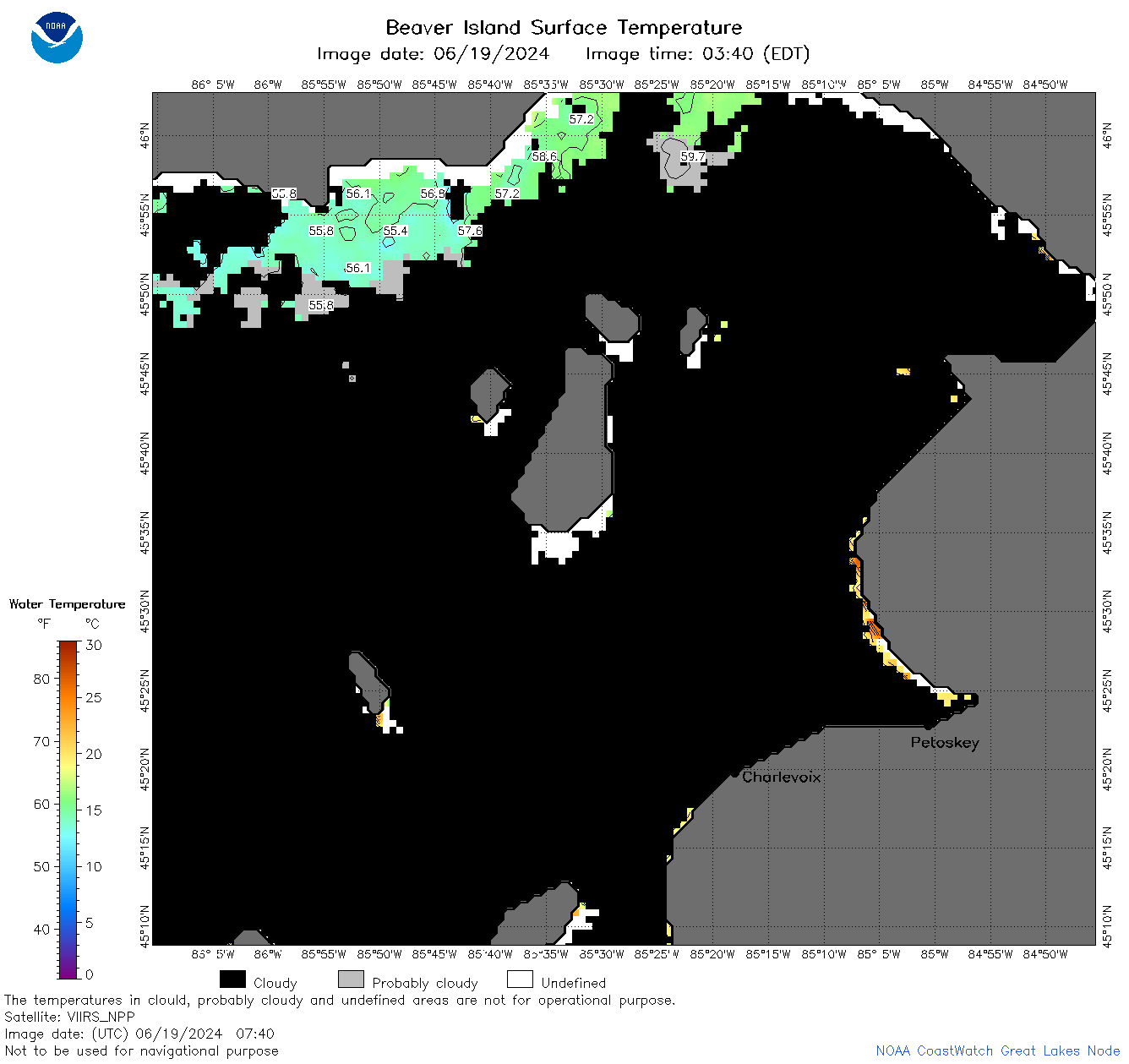Click the UTC image date 07:40 line
1129x1064 pixels.
139,1034
